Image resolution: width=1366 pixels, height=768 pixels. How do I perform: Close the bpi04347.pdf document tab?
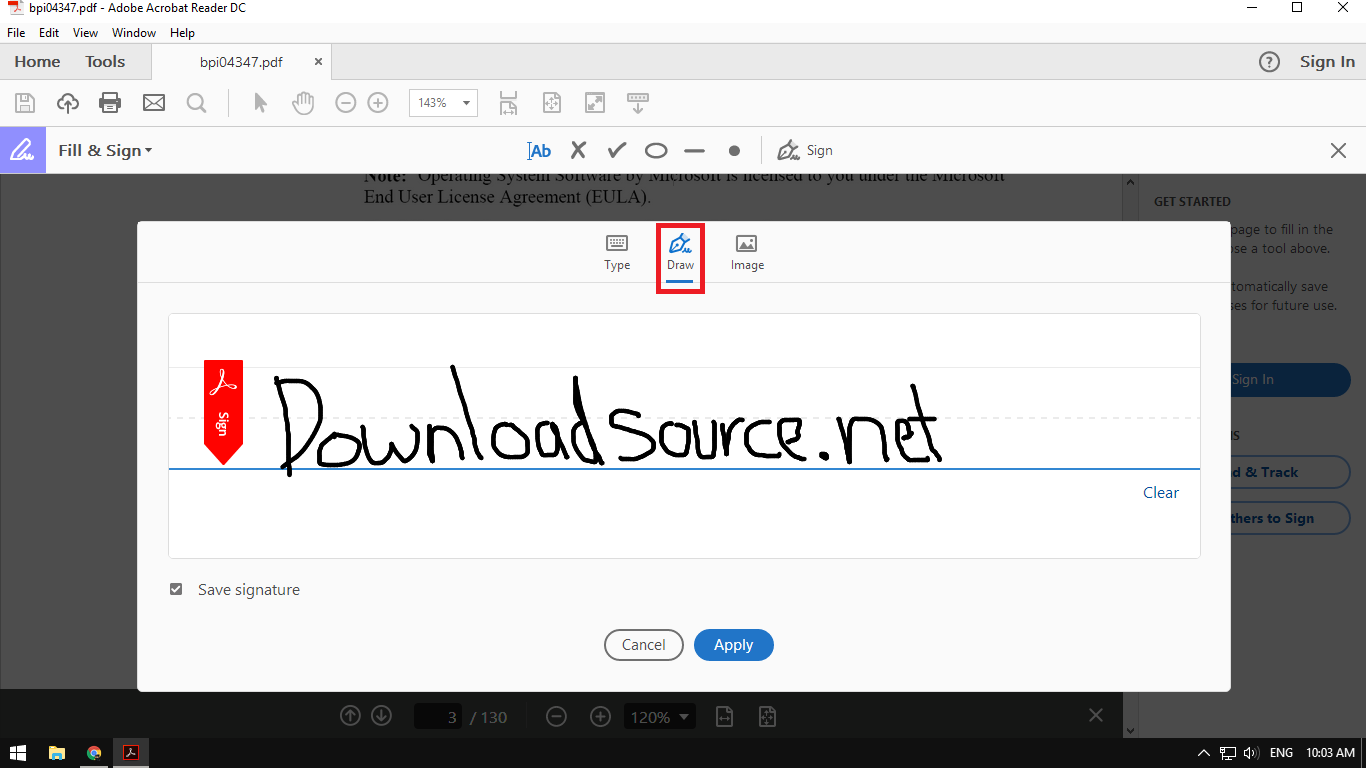(318, 62)
